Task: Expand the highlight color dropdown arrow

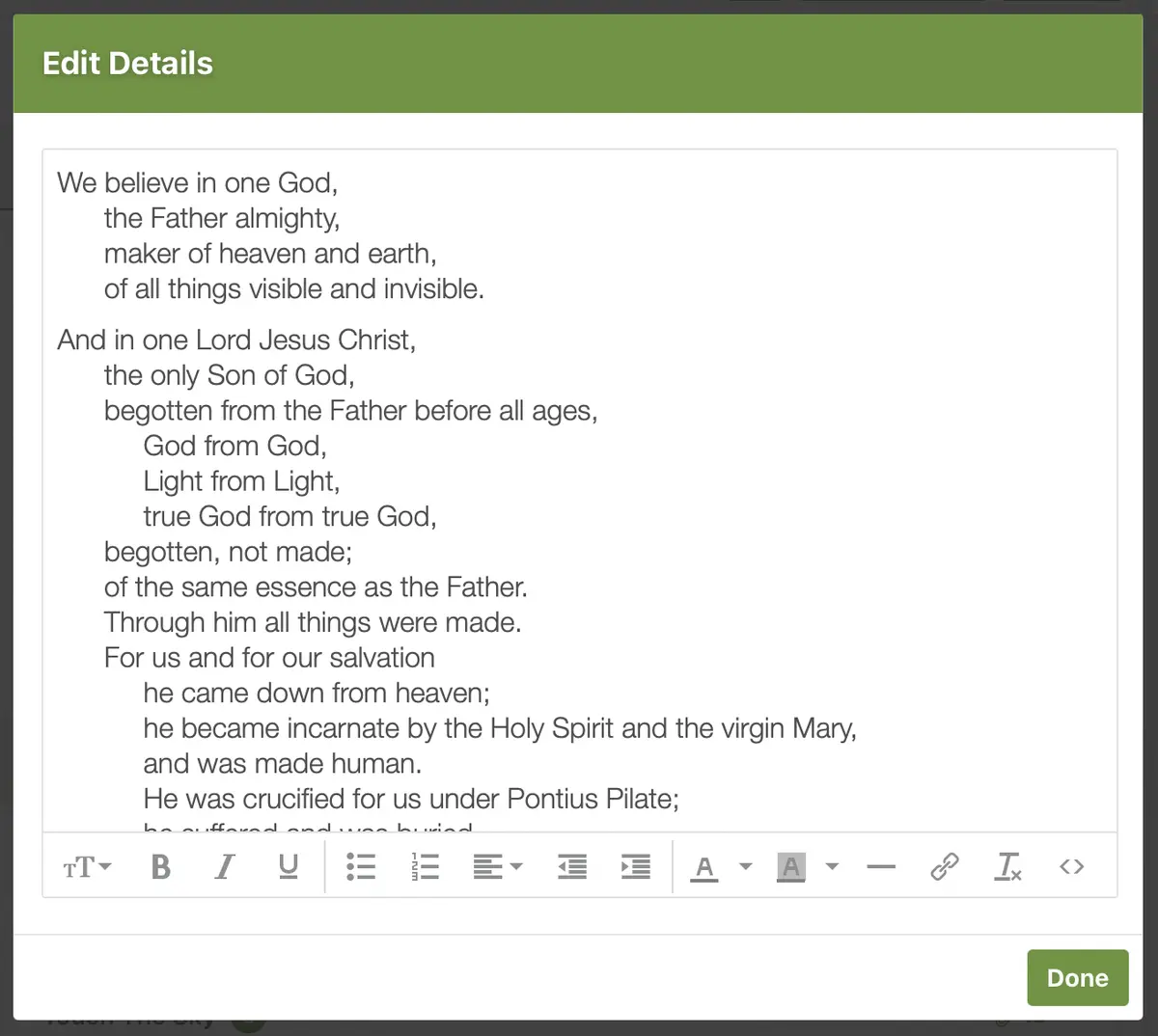Action: click(x=832, y=867)
